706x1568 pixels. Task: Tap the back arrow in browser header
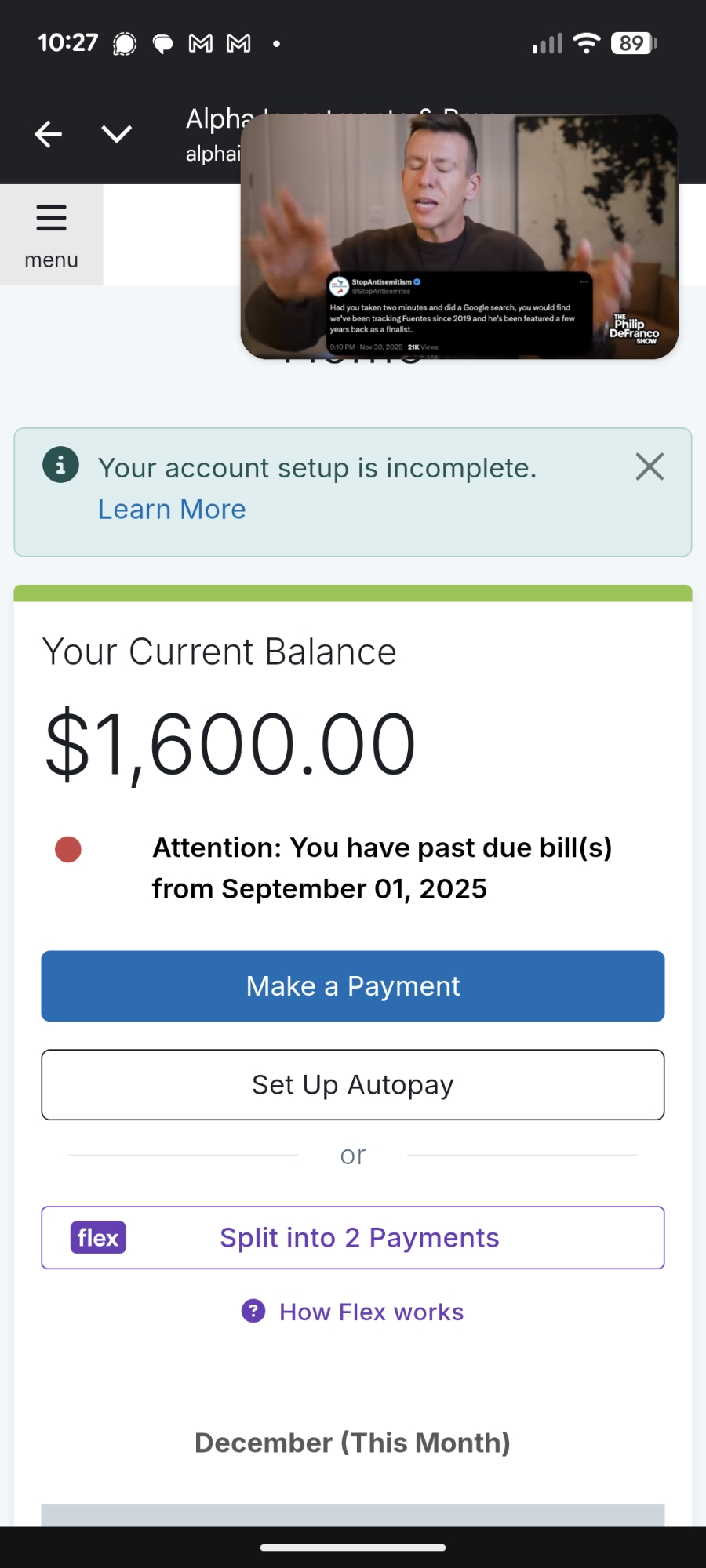49,134
